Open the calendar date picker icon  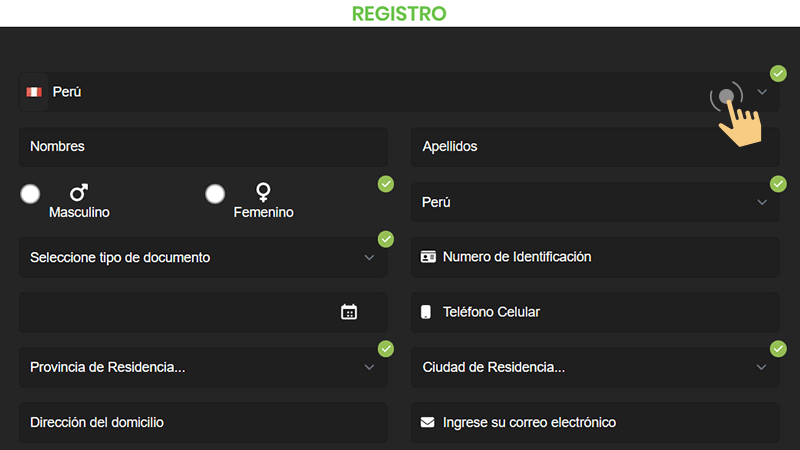click(349, 312)
